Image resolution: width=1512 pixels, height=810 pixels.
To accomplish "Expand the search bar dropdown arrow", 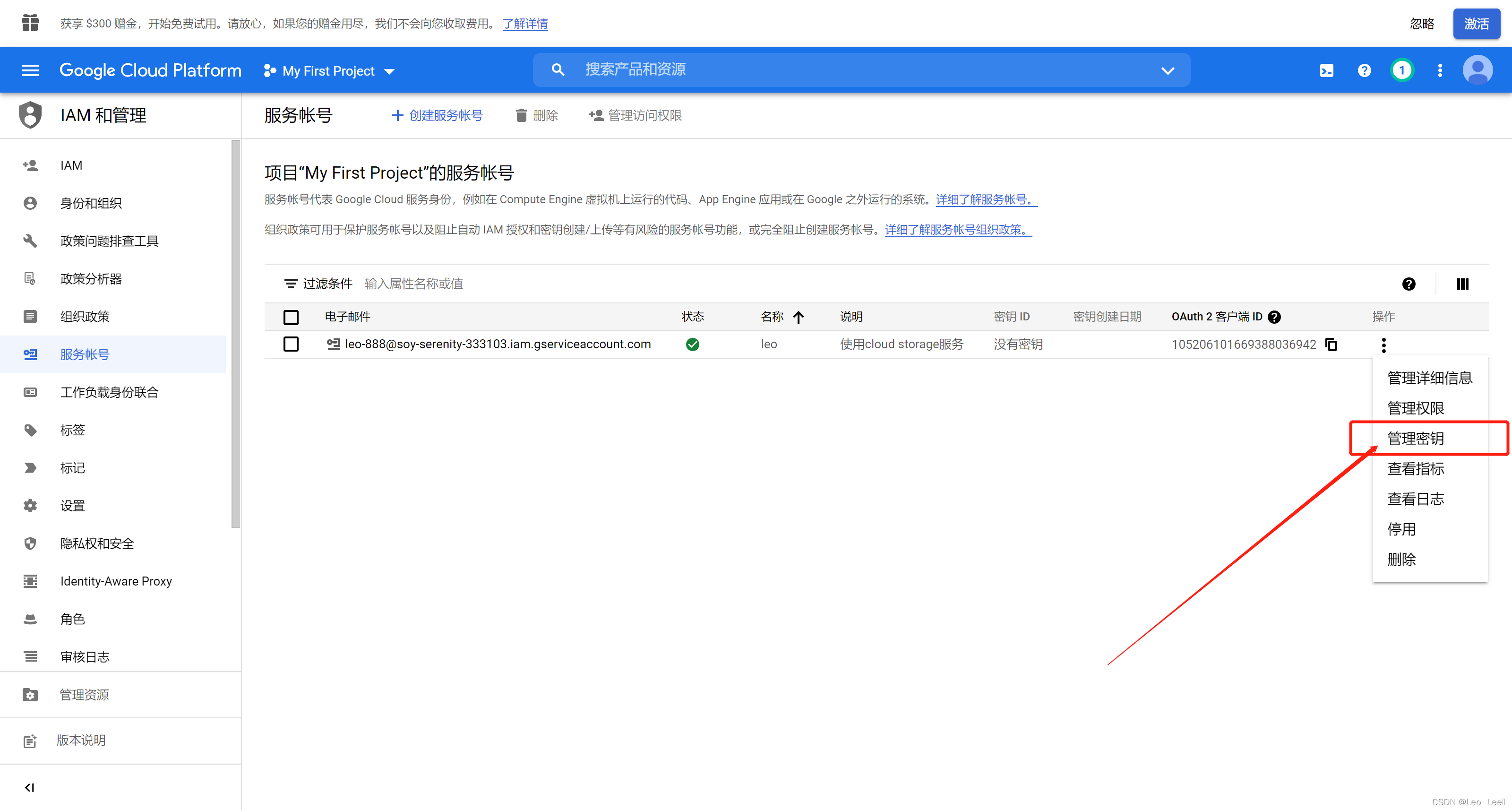I will (x=1168, y=70).
